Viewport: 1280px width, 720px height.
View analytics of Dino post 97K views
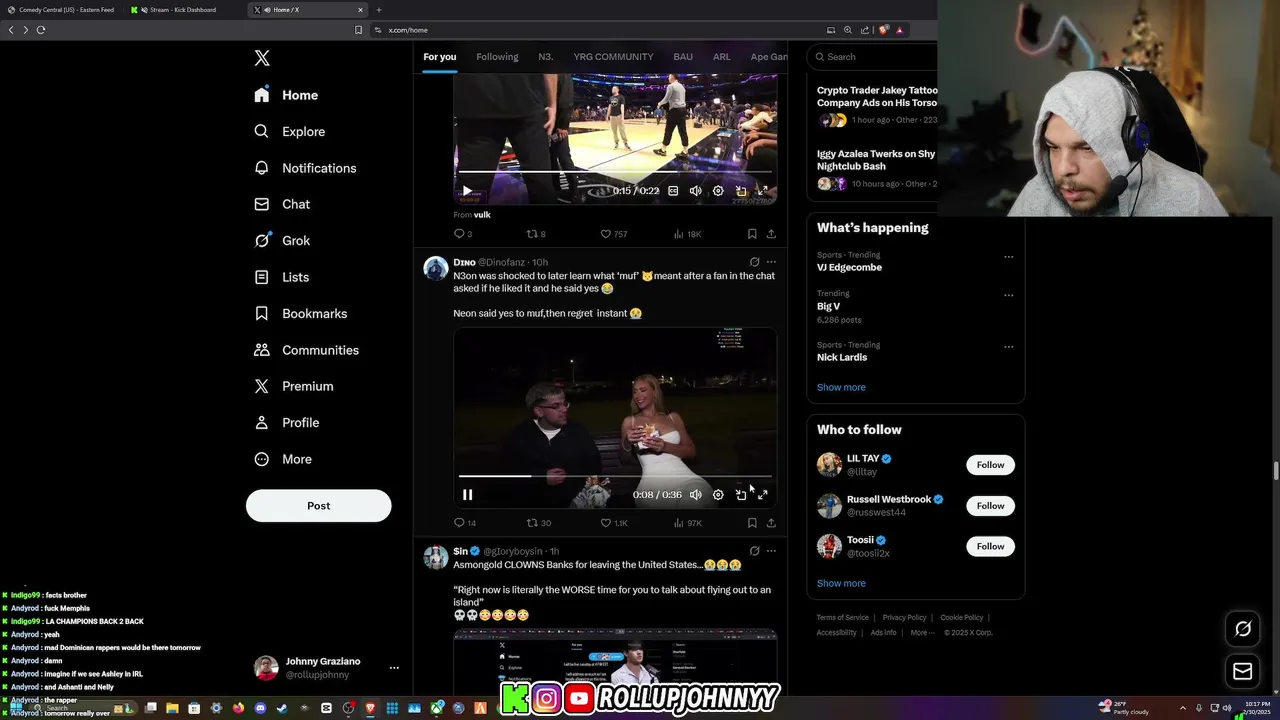tap(688, 523)
